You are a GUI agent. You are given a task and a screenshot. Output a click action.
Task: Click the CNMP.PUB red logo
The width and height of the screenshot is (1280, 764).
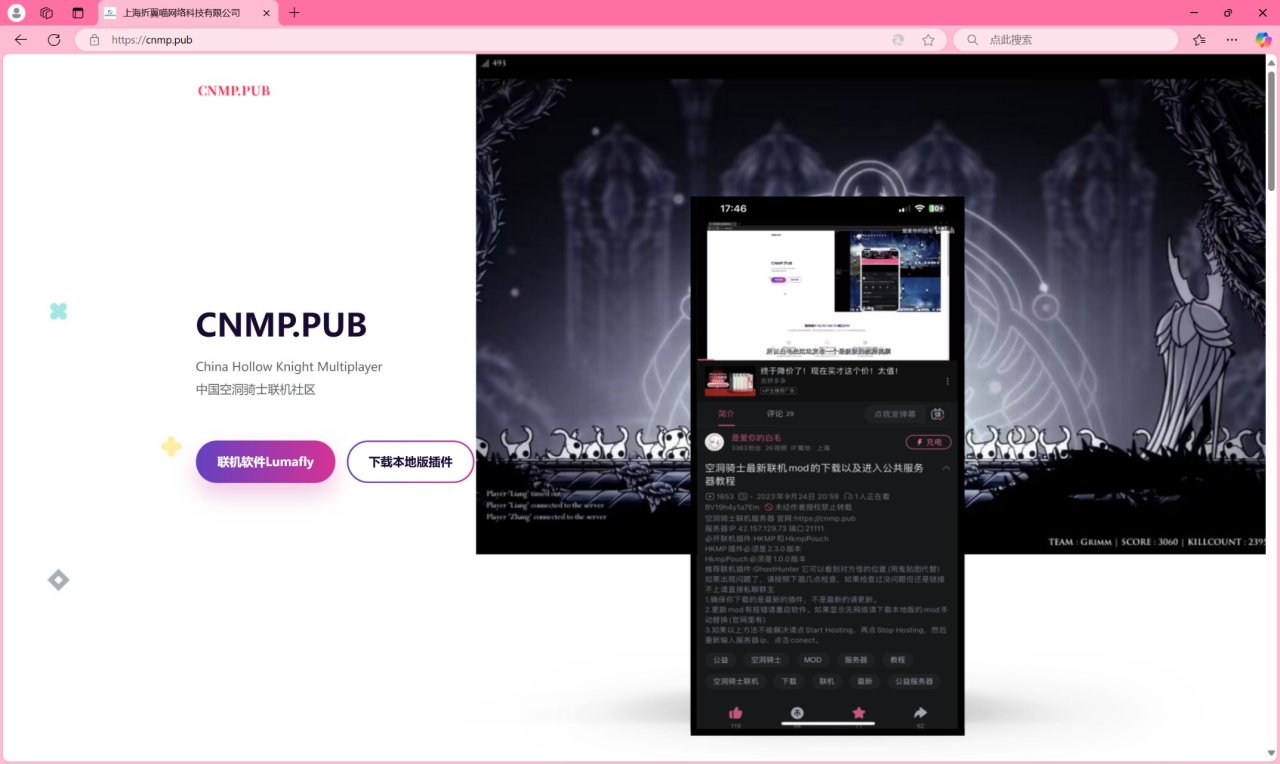point(234,90)
